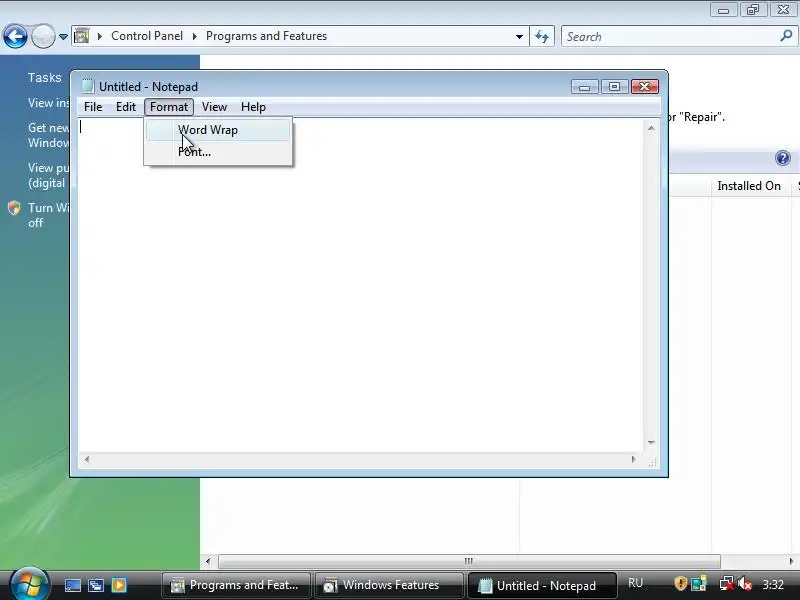Click the RU language indicator
Viewport: 800px width, 600px height.
click(635, 583)
